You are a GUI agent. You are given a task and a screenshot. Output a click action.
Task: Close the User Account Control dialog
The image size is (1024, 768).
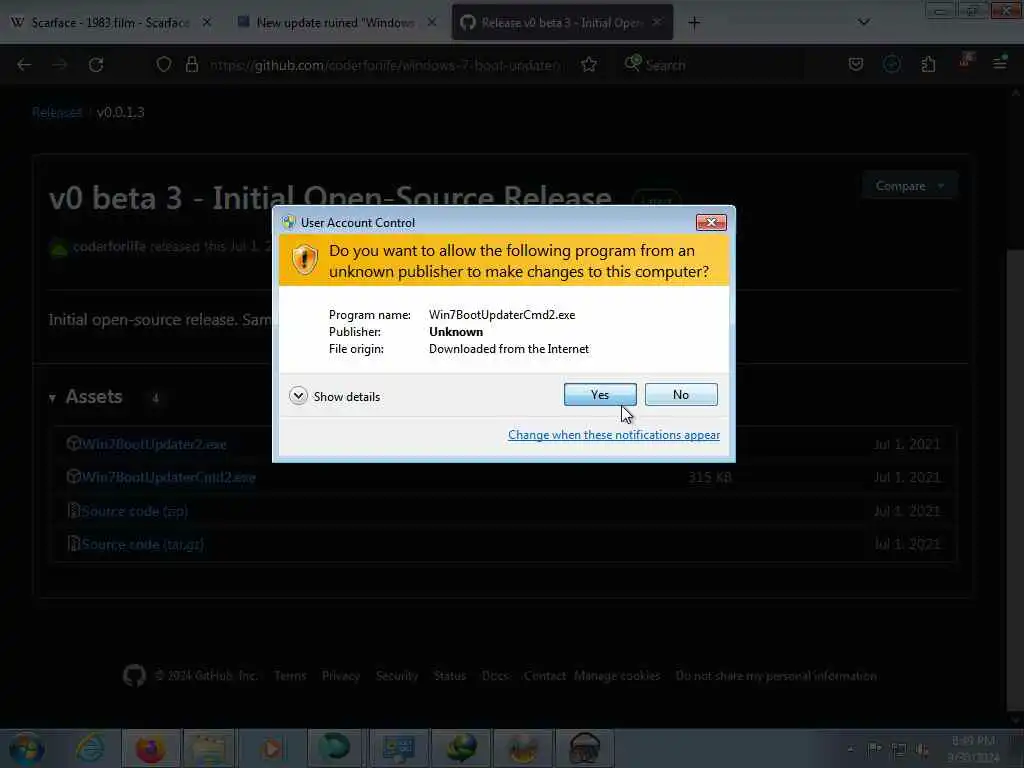(x=711, y=223)
